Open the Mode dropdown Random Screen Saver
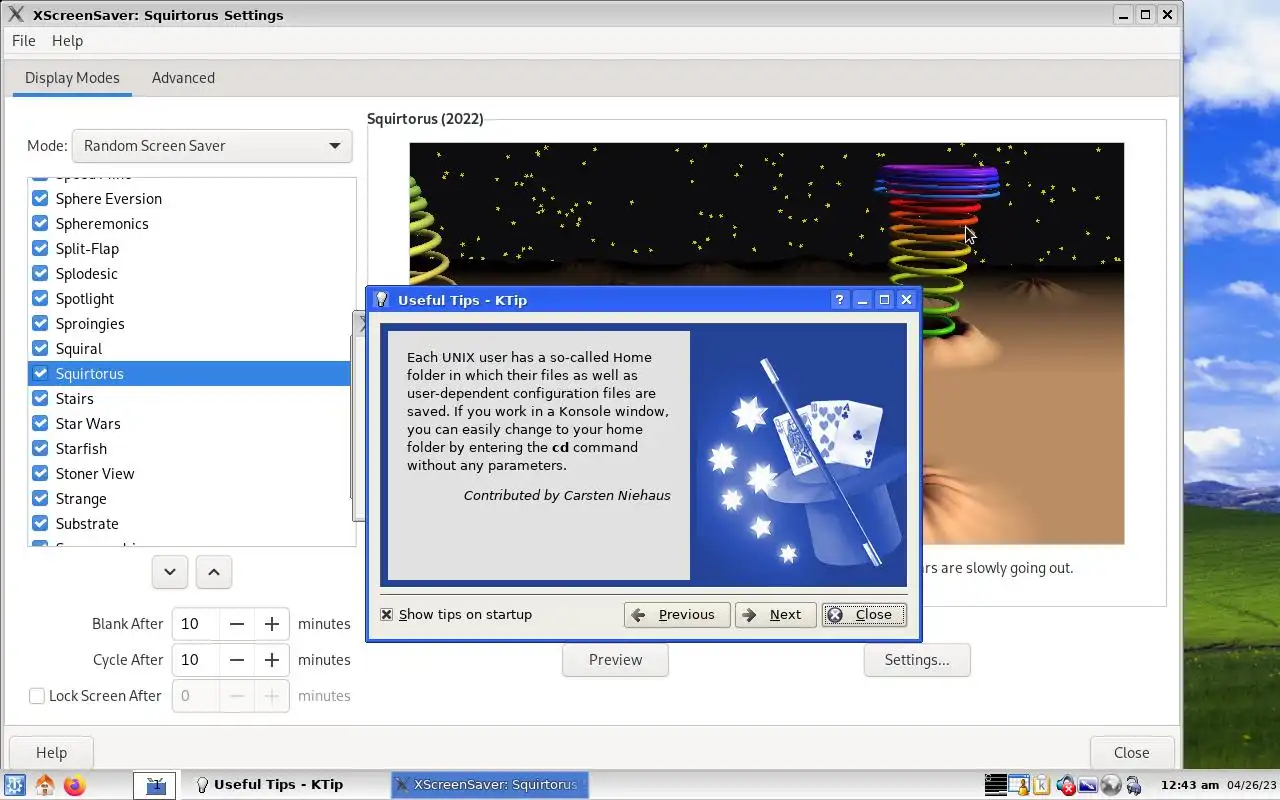The width and height of the screenshot is (1280, 800). point(212,146)
